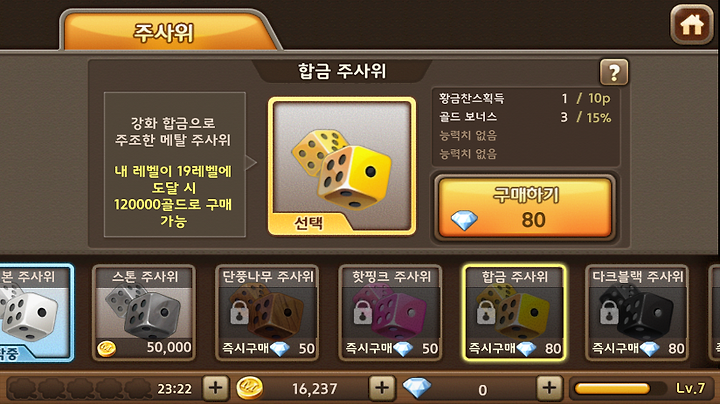The width and height of the screenshot is (720, 404).
Task: Add gold with the plus beside coins
Action: tap(382, 388)
